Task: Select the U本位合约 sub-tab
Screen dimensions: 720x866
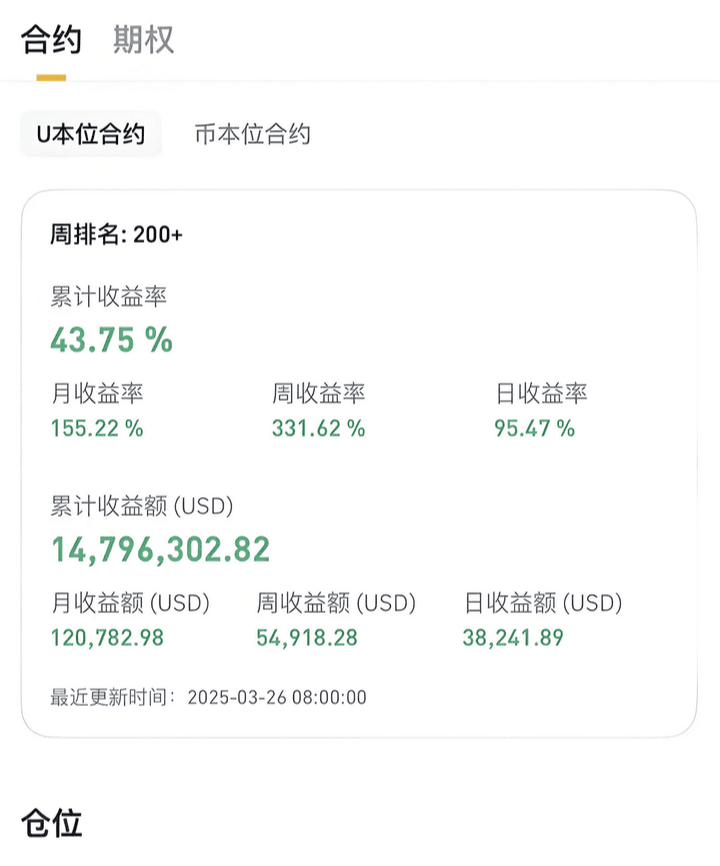Action: [x=91, y=134]
